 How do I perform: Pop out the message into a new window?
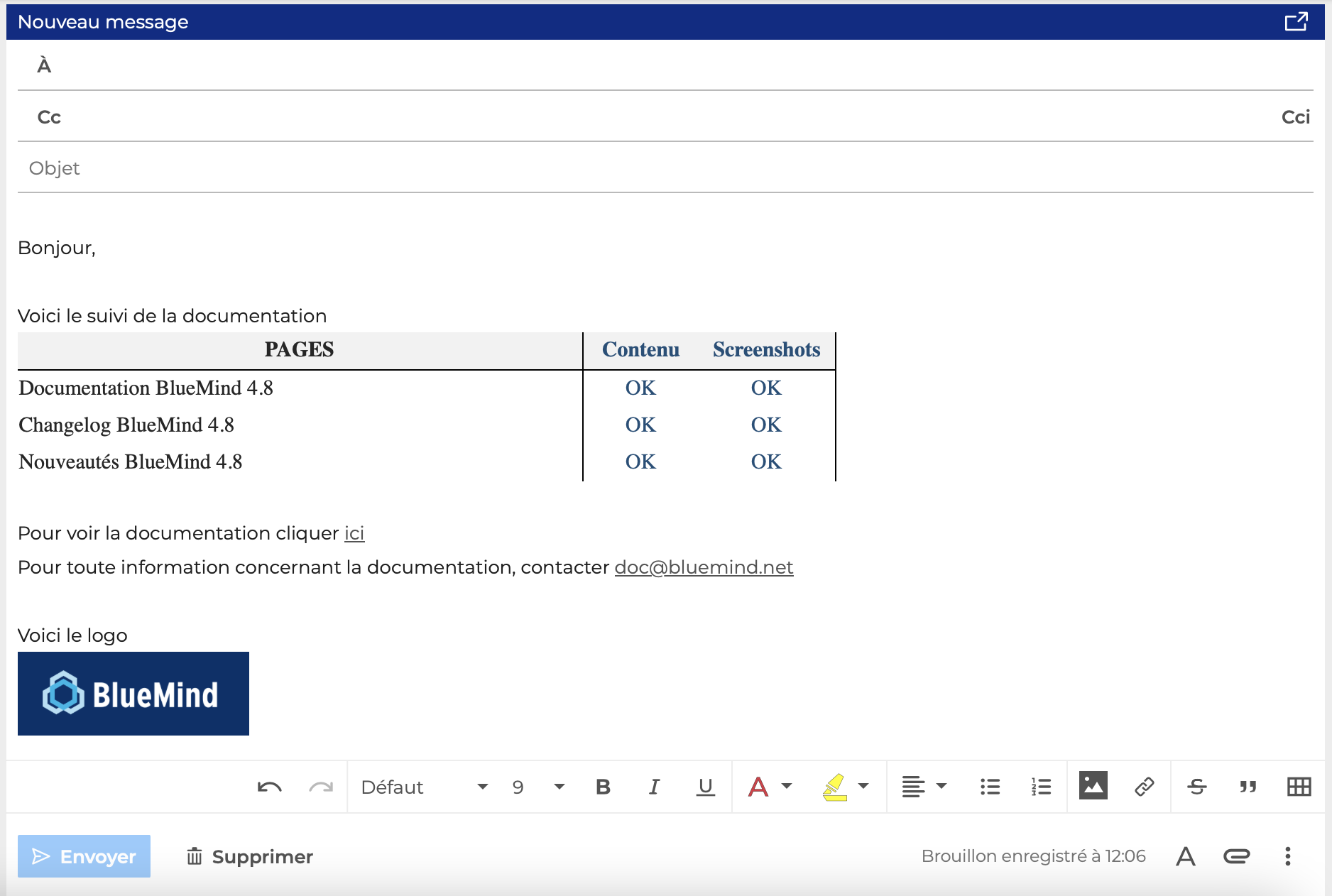point(1296,21)
